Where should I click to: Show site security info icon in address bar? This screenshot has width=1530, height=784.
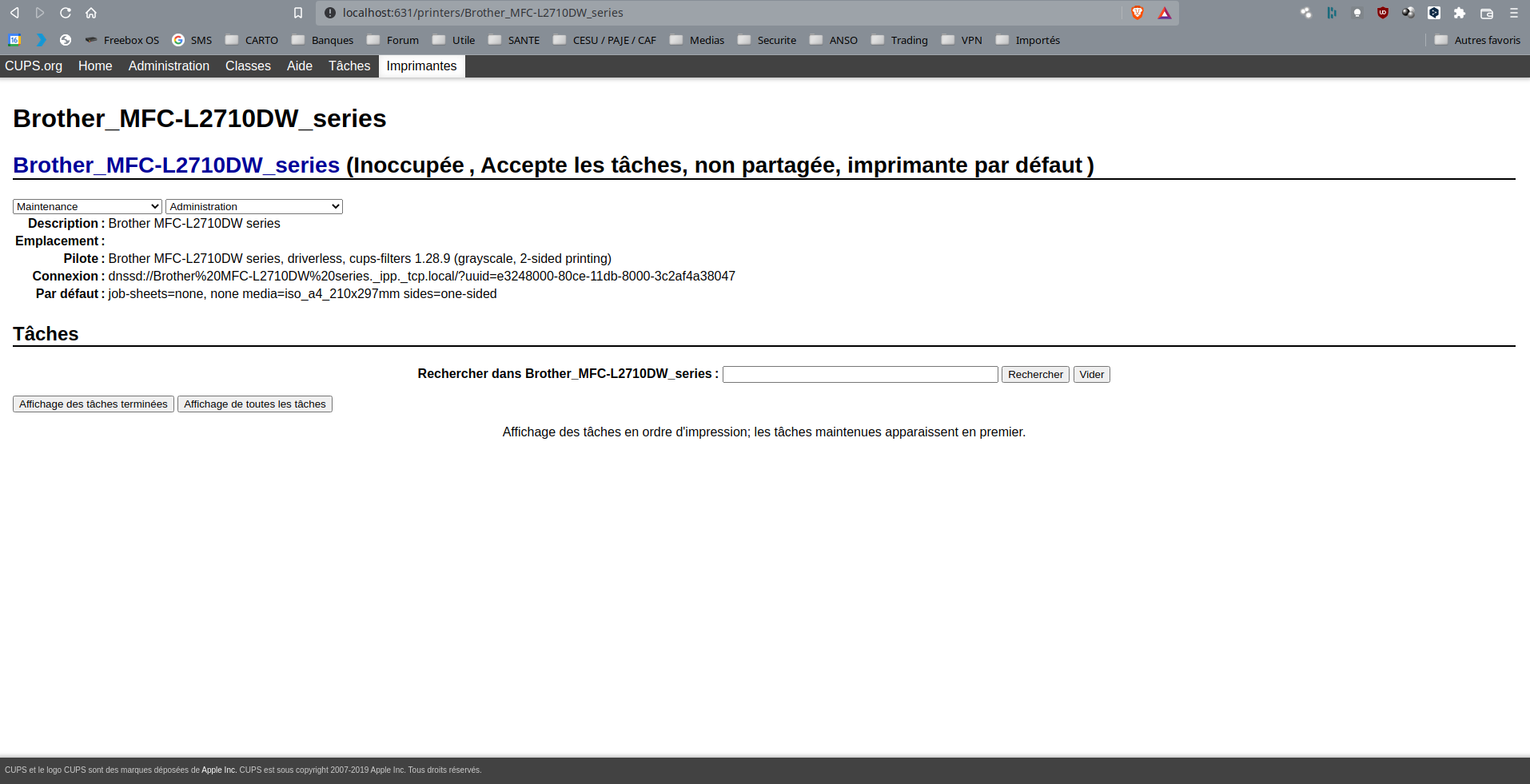click(x=329, y=13)
